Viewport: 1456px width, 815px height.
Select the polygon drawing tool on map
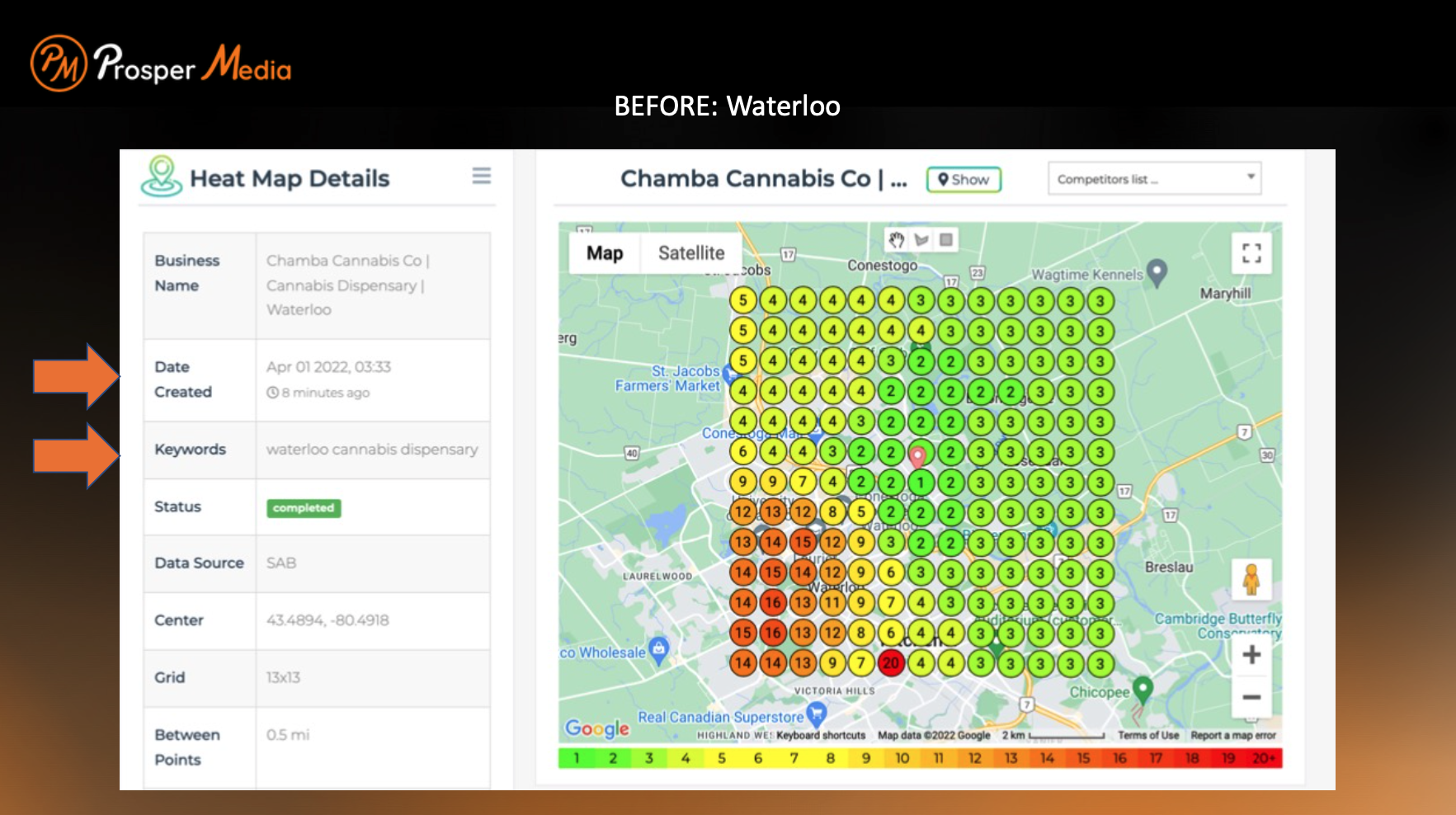921,240
